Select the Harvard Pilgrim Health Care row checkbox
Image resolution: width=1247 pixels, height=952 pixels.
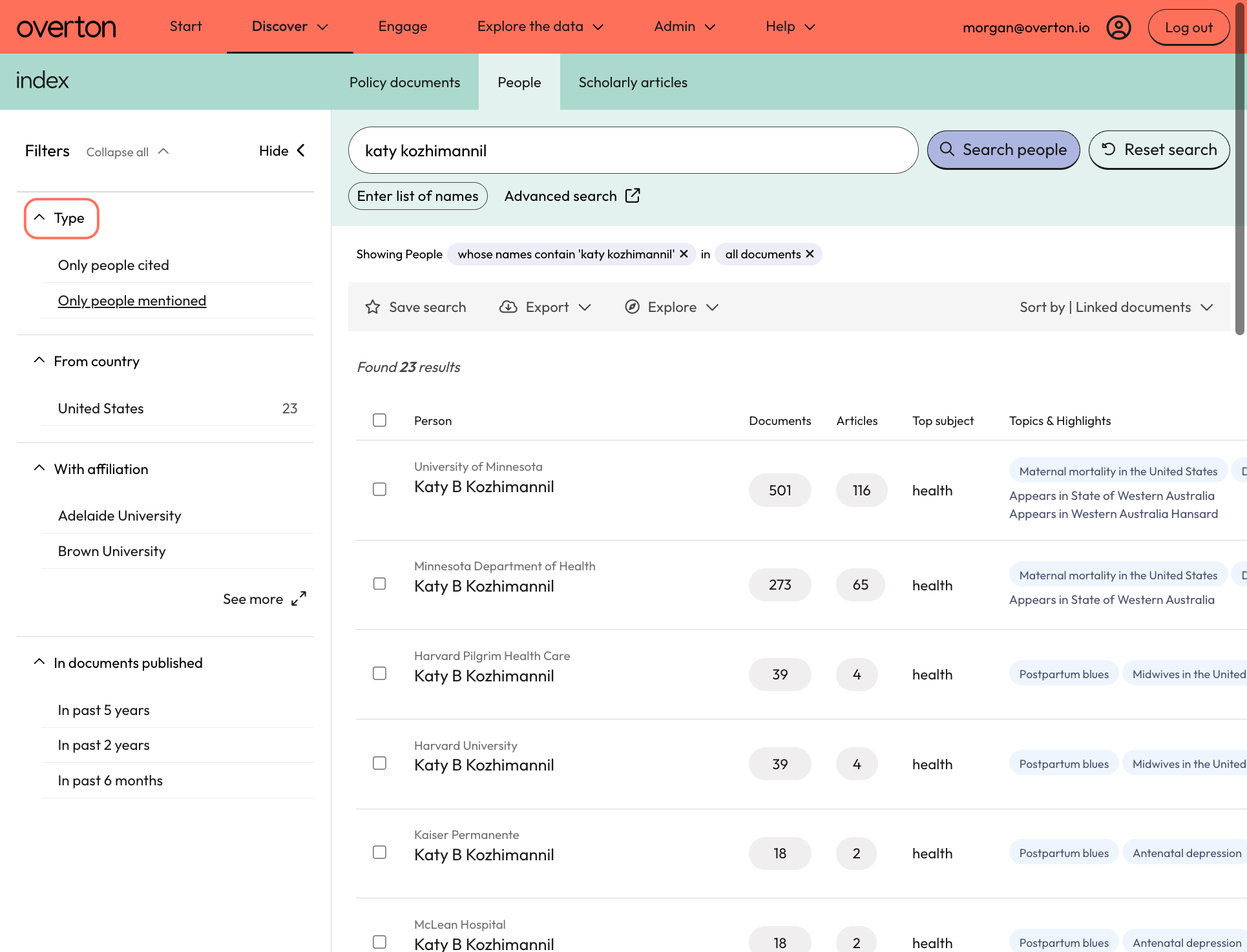point(380,674)
